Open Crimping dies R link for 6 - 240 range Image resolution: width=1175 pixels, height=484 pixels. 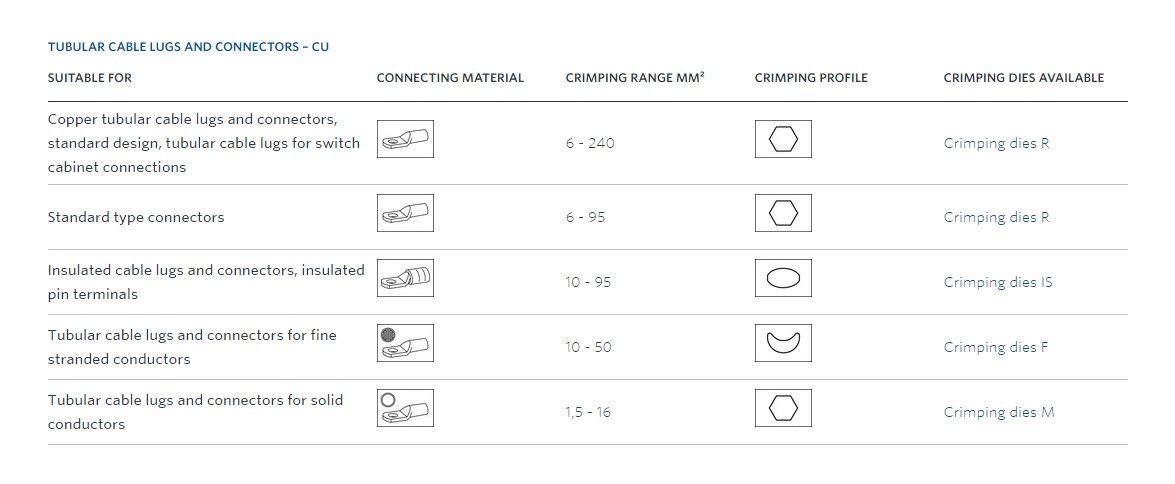996,143
